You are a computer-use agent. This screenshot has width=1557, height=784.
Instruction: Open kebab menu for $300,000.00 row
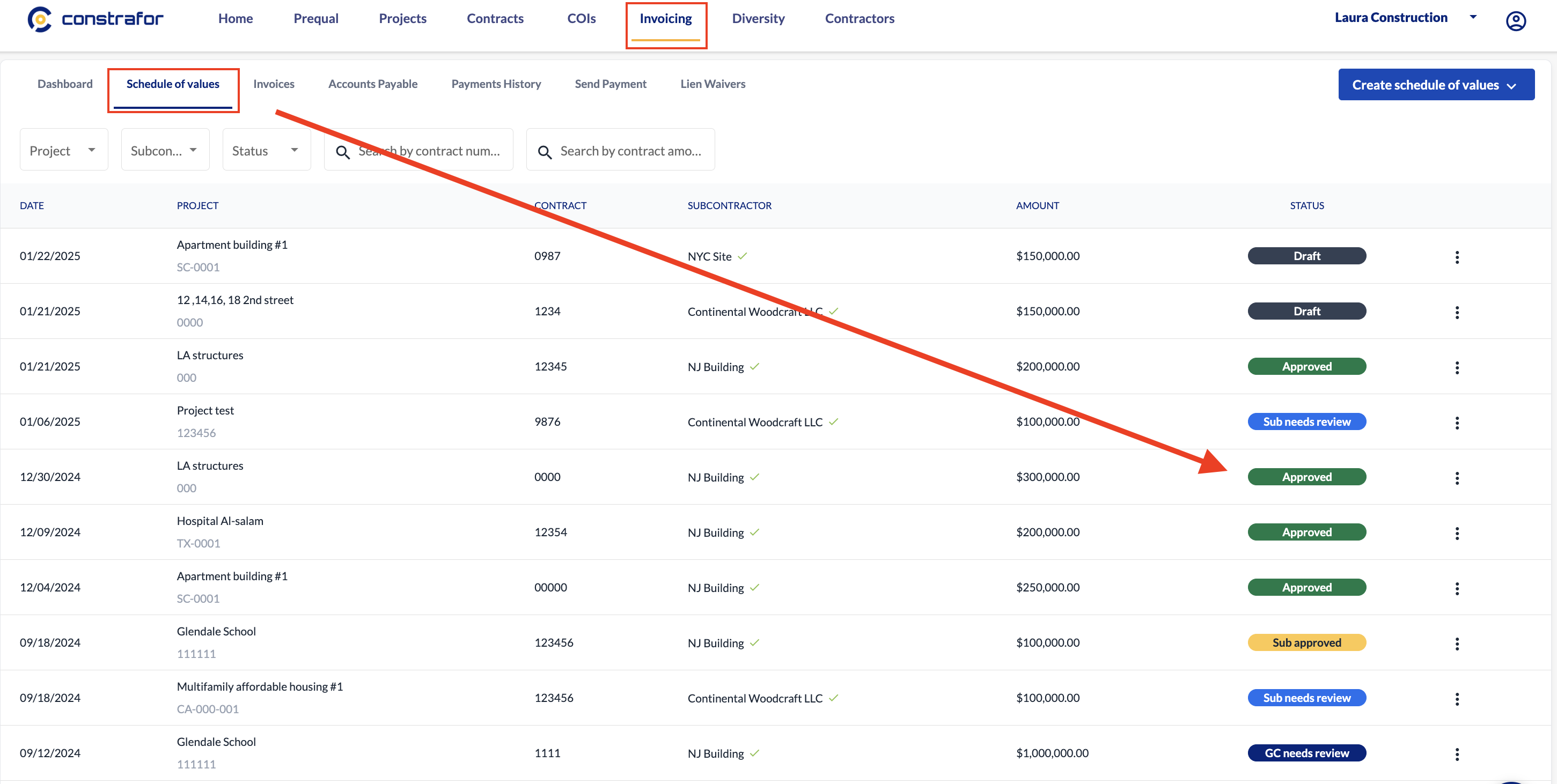(x=1457, y=478)
